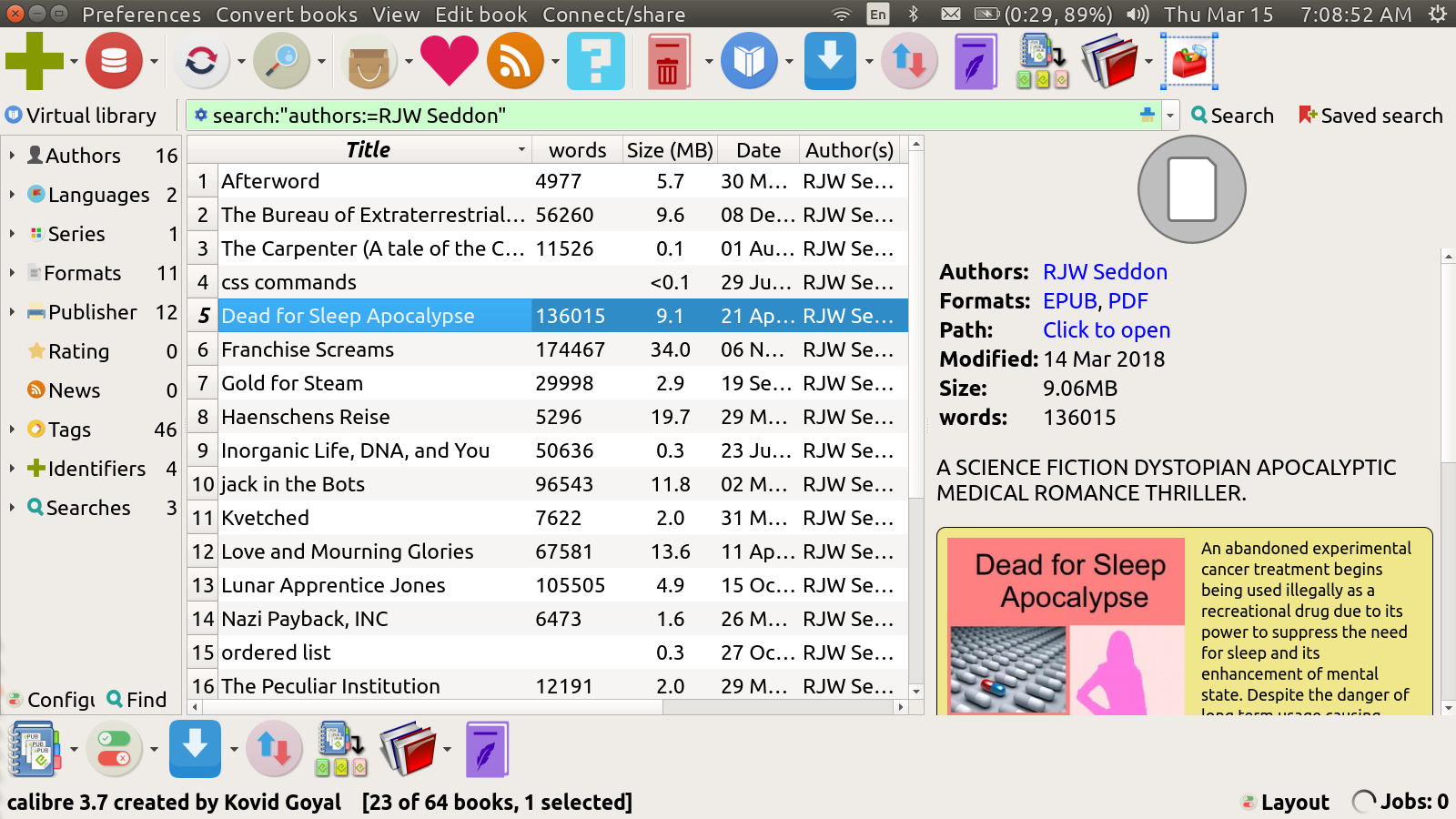The image size is (1456, 819).
Task: Expand the Publisher category
Action: click(12, 312)
